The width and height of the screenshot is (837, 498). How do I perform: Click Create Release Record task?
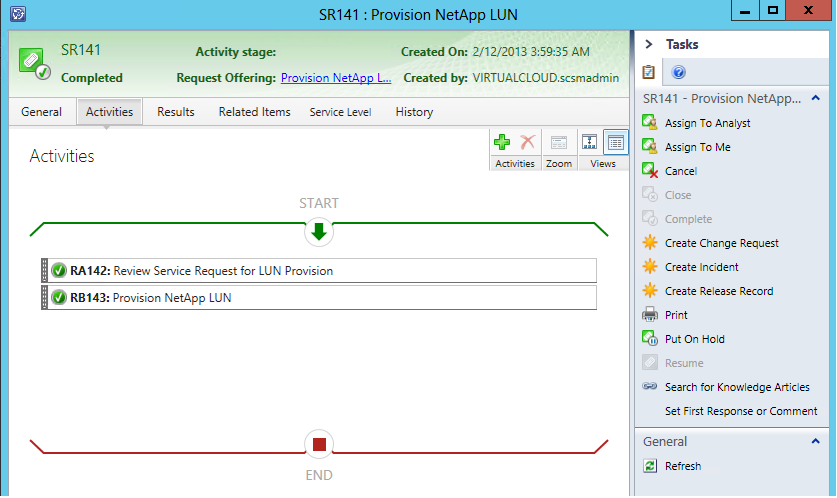point(719,291)
